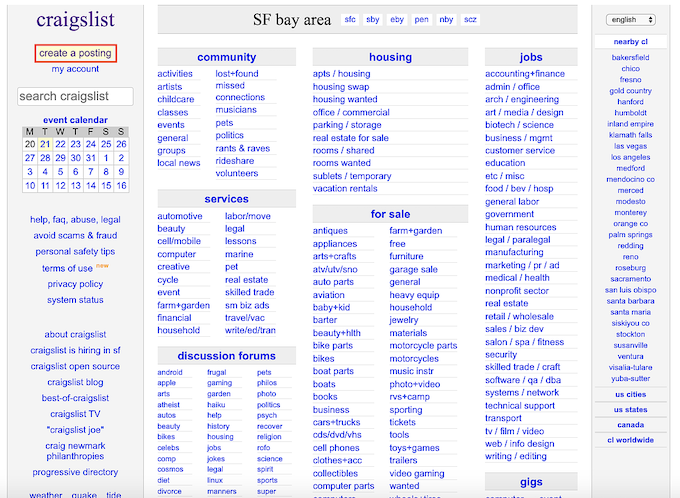Open 'apts / housing' listings
This screenshot has height=498, width=680.
[341, 74]
